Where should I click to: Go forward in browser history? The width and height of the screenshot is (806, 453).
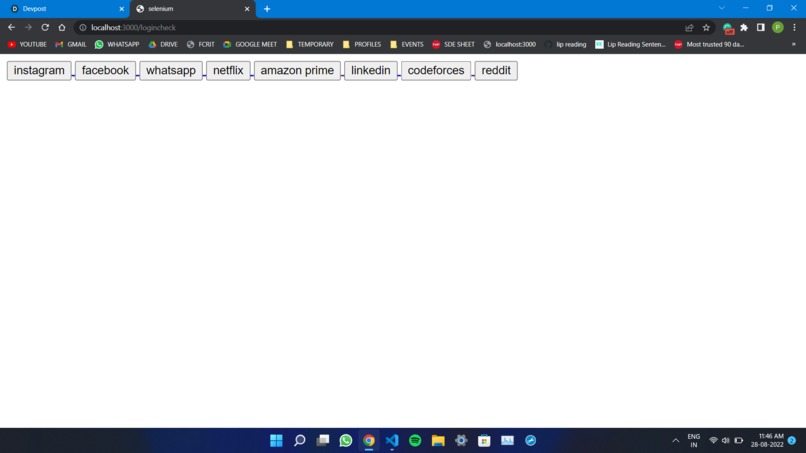pos(28,27)
